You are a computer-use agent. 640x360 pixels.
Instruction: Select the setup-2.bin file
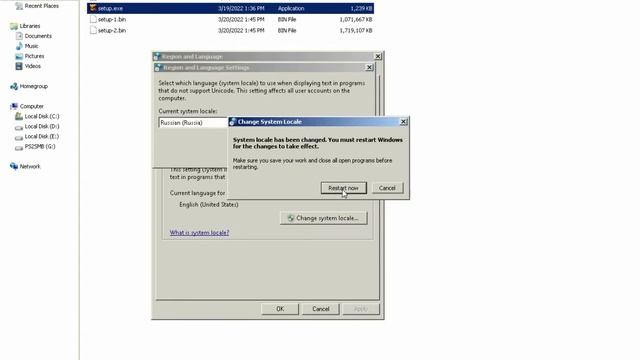point(230,30)
